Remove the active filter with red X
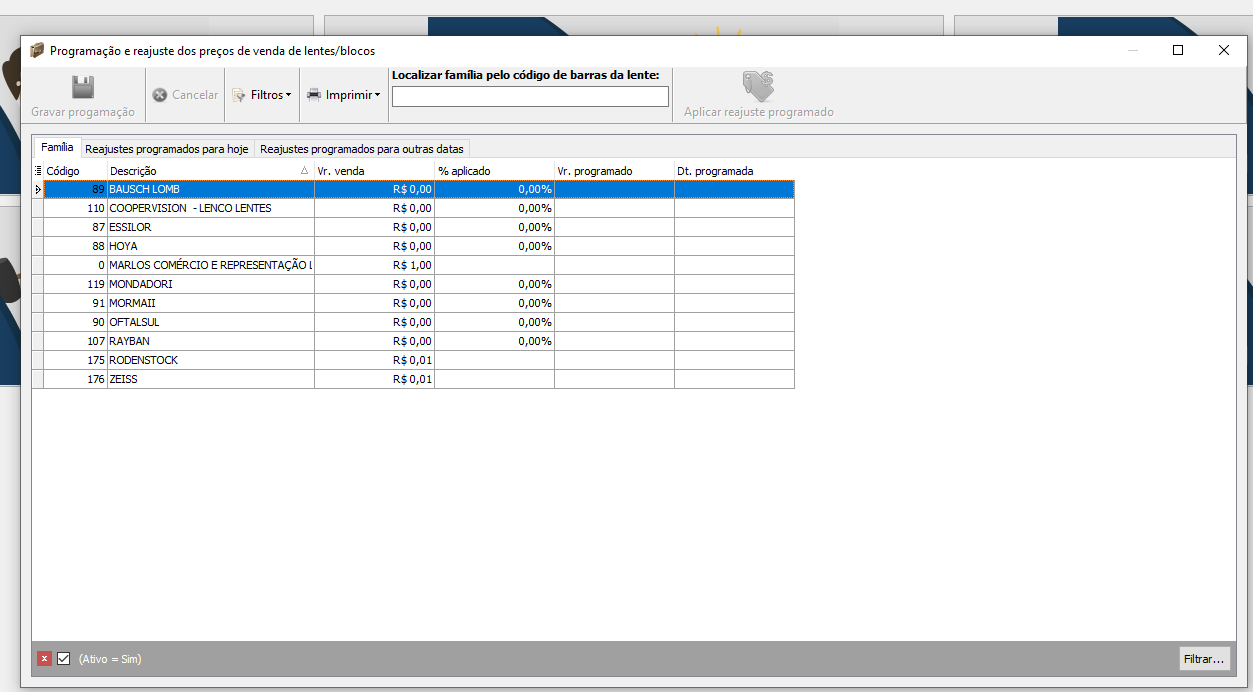This screenshot has height=692, width=1253. click(x=44, y=659)
